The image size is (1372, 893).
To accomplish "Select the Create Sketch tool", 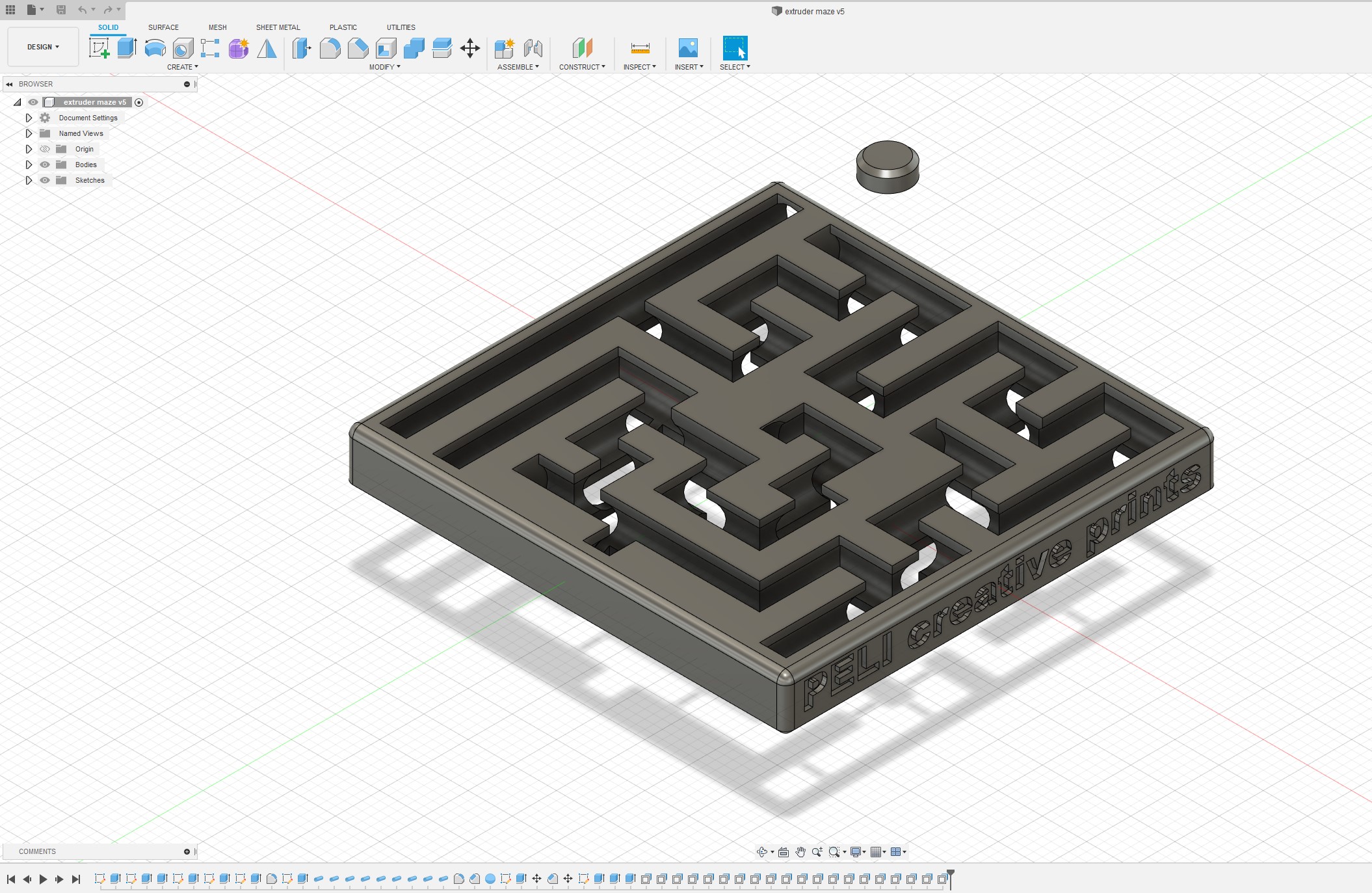I will coord(99,47).
